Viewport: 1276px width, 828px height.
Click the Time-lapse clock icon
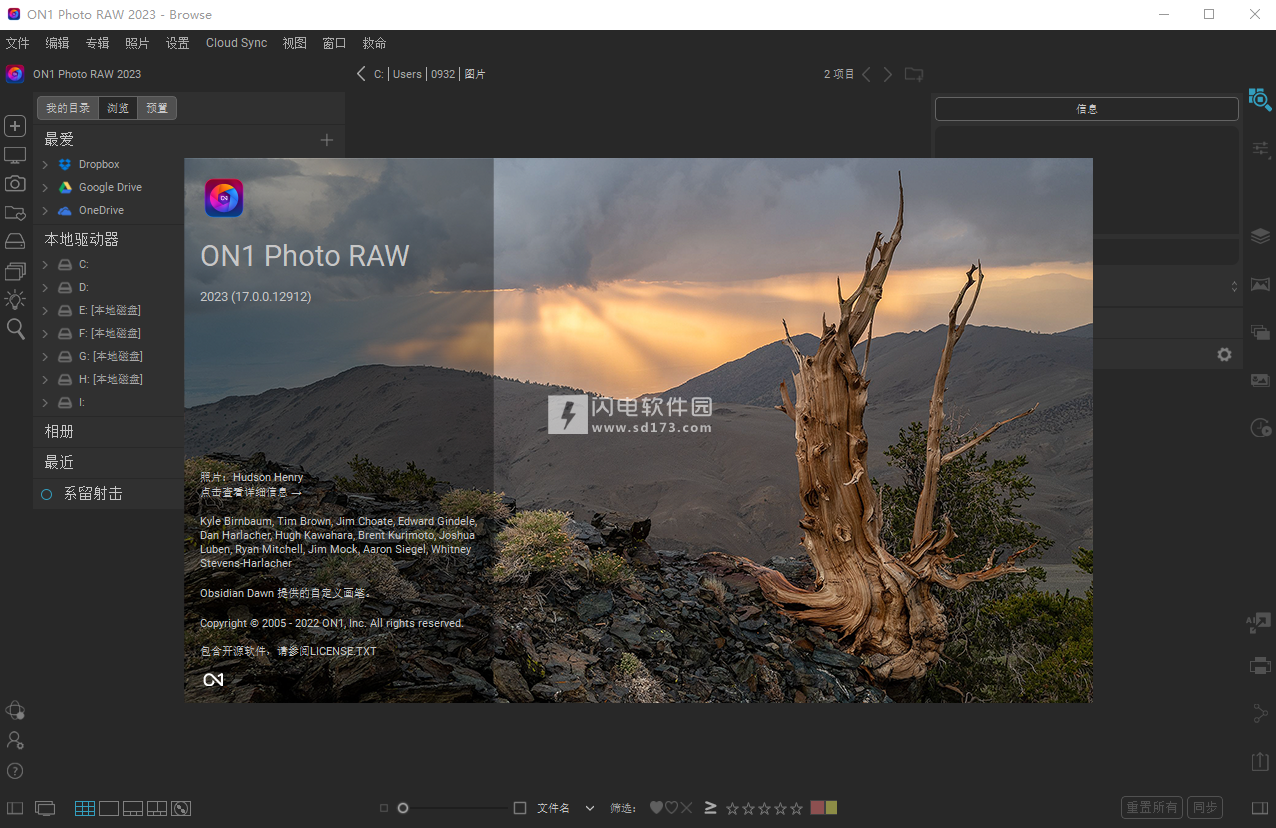pyautogui.click(x=1260, y=428)
